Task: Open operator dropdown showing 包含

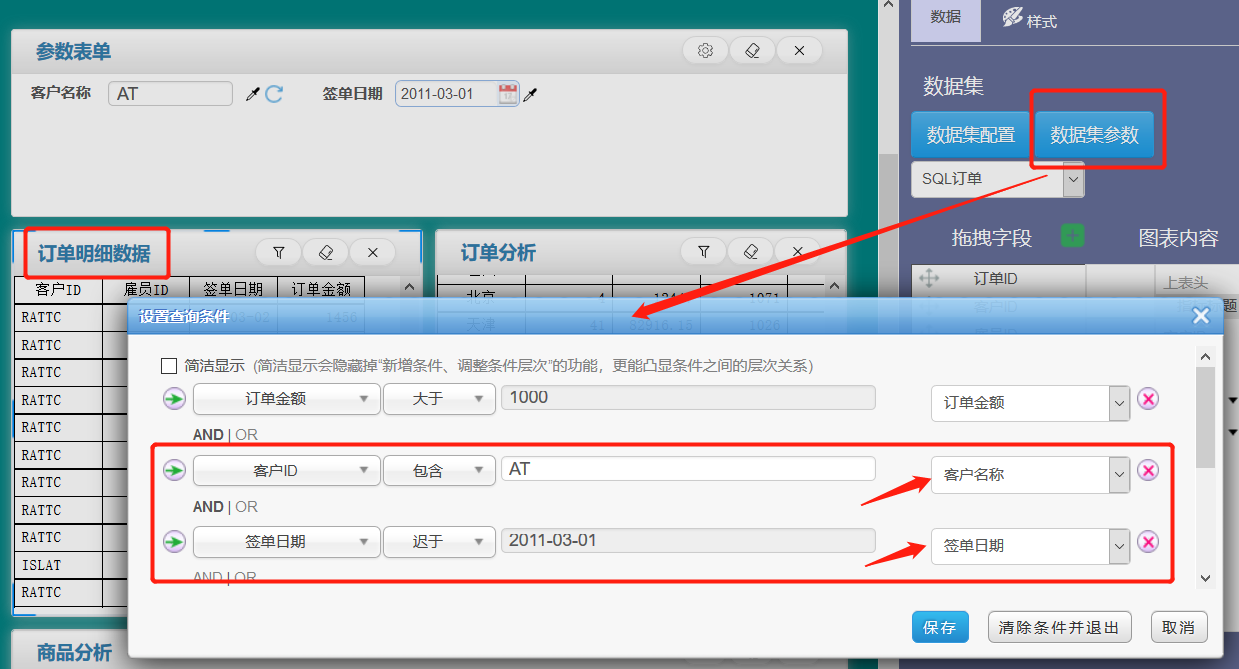Action: 440,470
